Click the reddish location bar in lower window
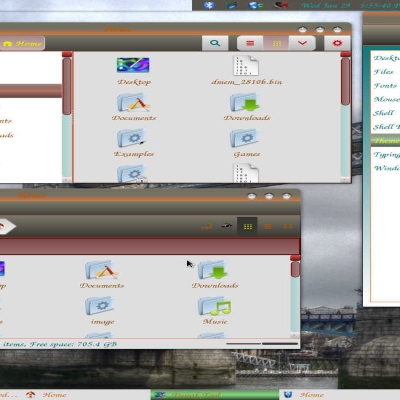The image size is (400, 400). tap(150, 246)
